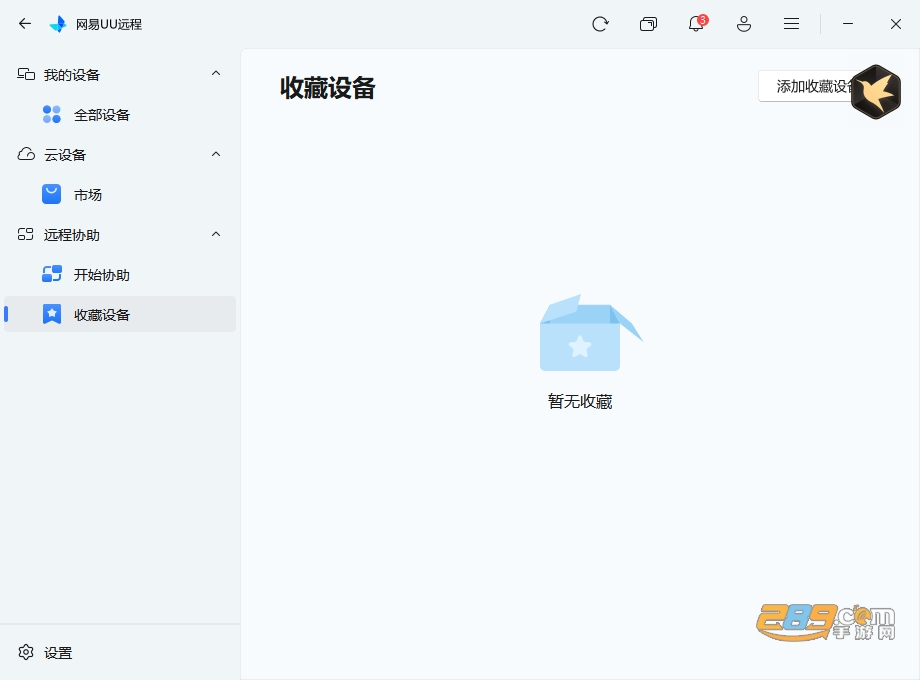The image size is (920, 680).
Task: Open the multi-window icon in title bar
Action: coord(648,24)
